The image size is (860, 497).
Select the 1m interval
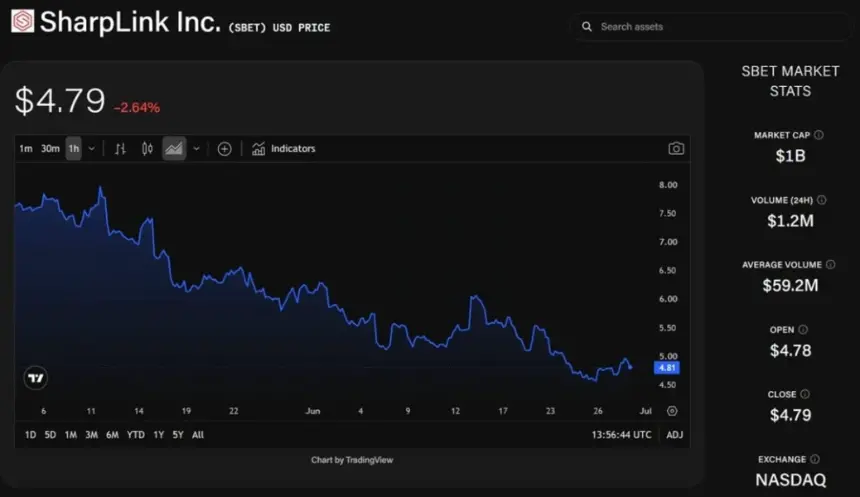tap(26, 149)
